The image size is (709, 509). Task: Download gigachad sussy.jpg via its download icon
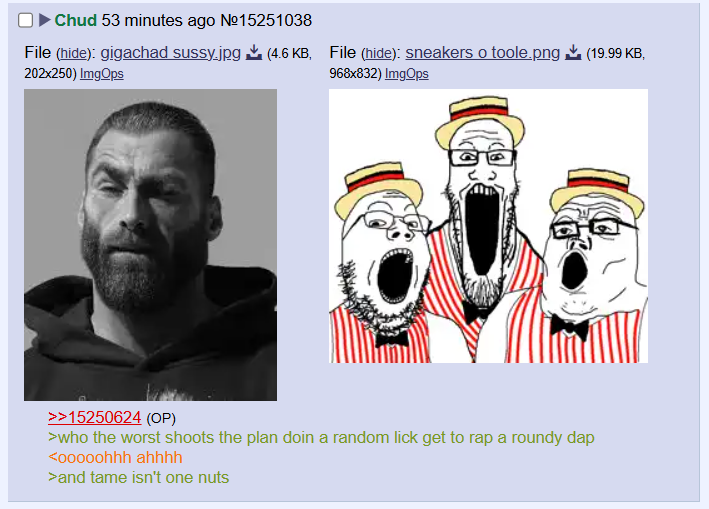(254, 53)
